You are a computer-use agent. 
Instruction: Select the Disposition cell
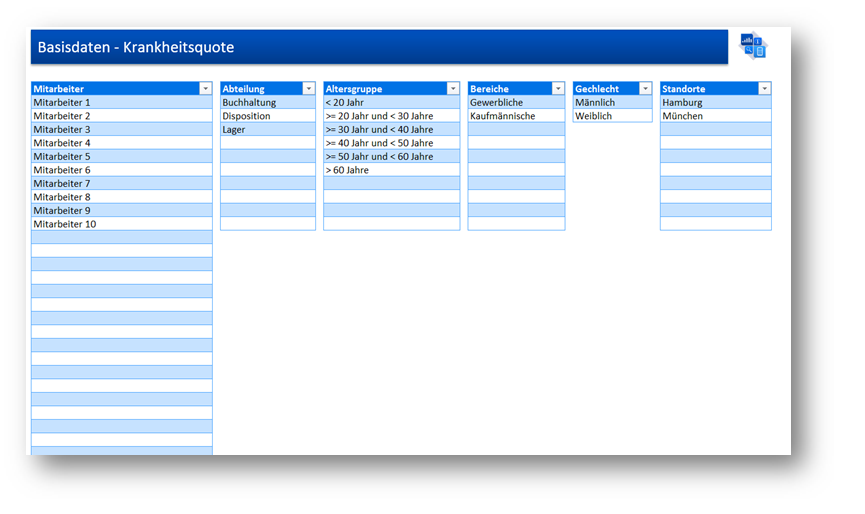(267, 116)
